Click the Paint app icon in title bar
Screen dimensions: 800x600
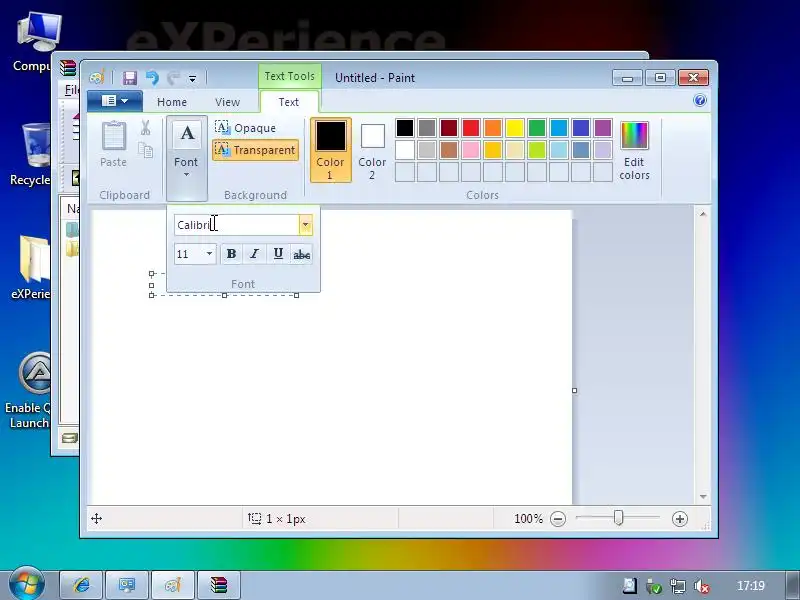point(97,78)
